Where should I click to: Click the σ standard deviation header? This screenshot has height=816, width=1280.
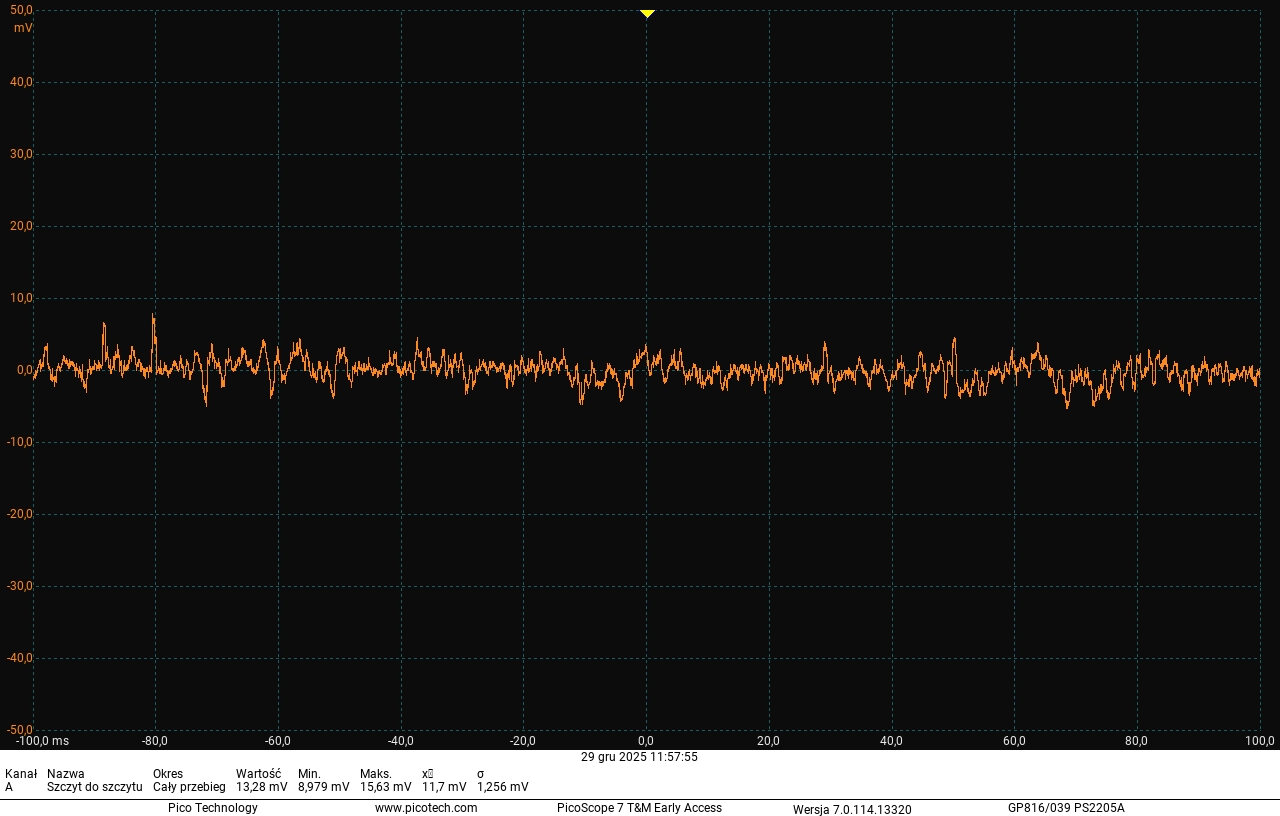click(x=481, y=774)
